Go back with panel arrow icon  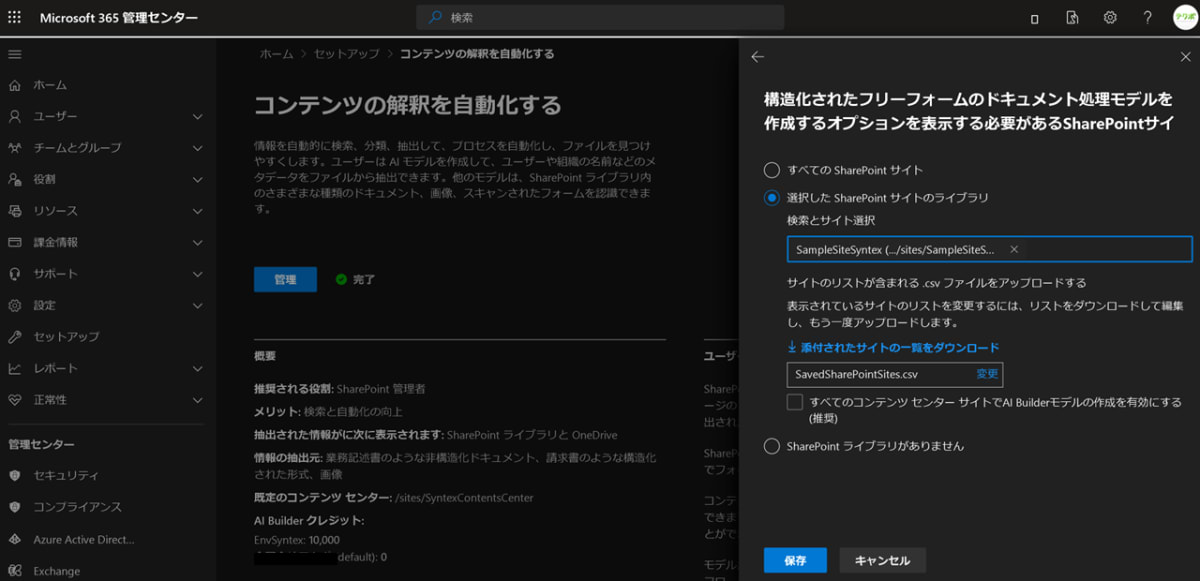[x=757, y=57]
